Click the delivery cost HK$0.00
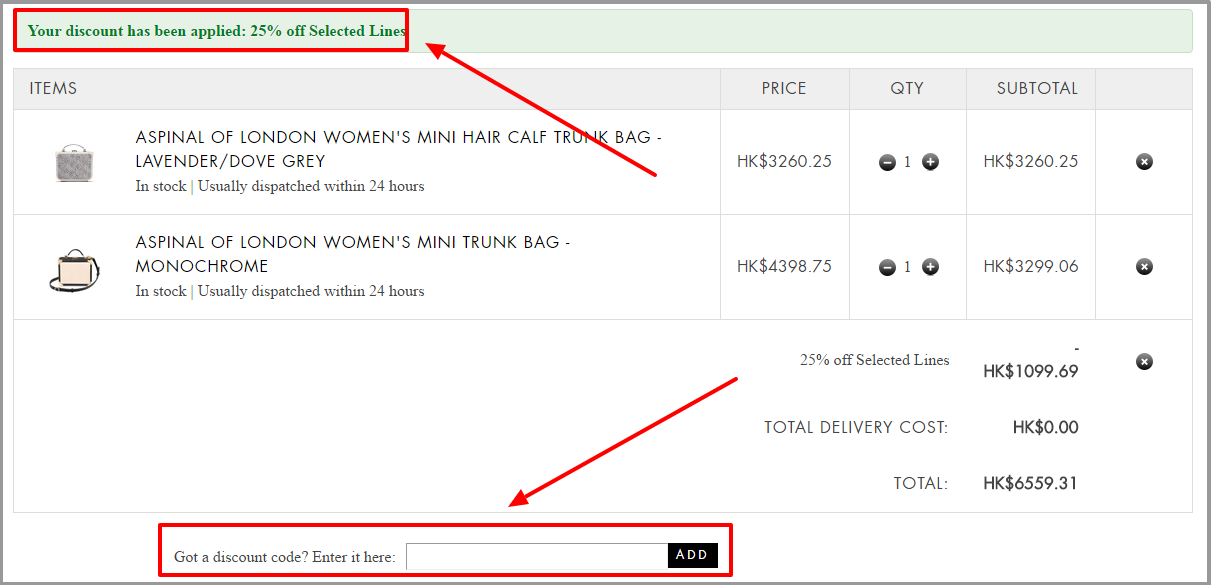Viewport: 1211px width, 585px height. (x=1046, y=428)
